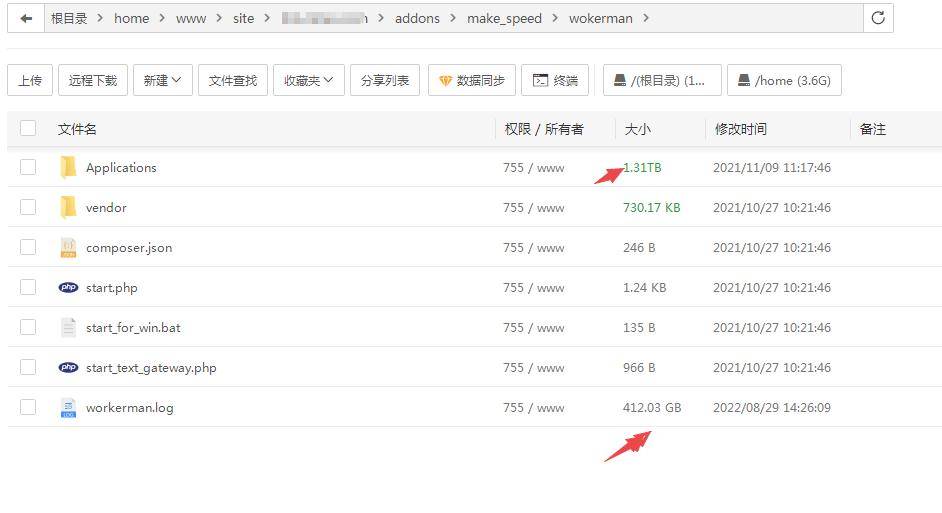Click the terminal icon on 终端

coord(540,80)
